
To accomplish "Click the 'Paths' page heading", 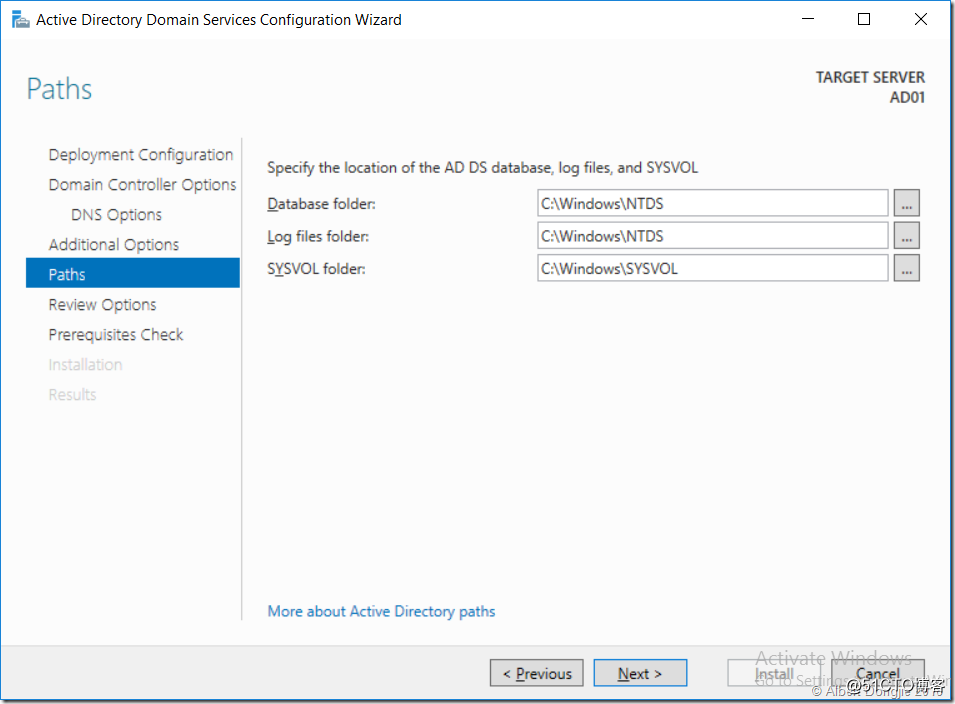I will point(59,89).
